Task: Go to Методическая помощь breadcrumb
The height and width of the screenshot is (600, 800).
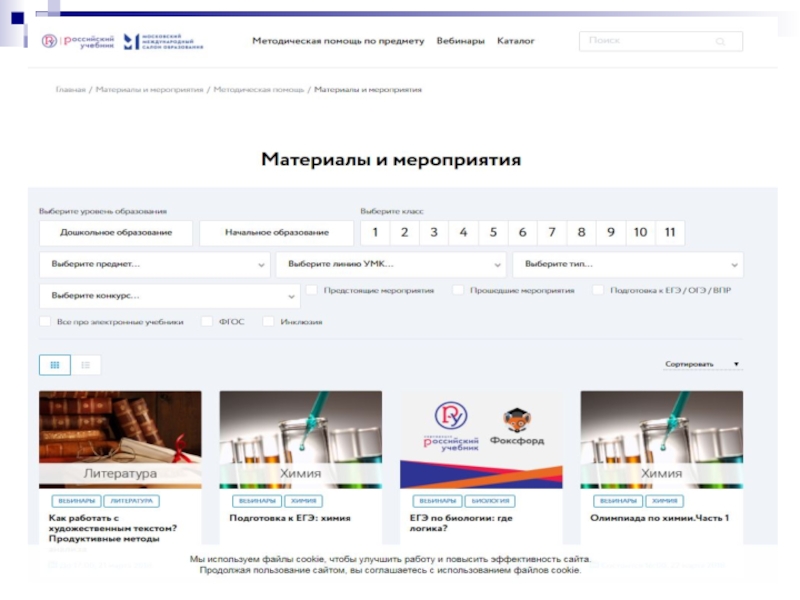Action: [259, 90]
